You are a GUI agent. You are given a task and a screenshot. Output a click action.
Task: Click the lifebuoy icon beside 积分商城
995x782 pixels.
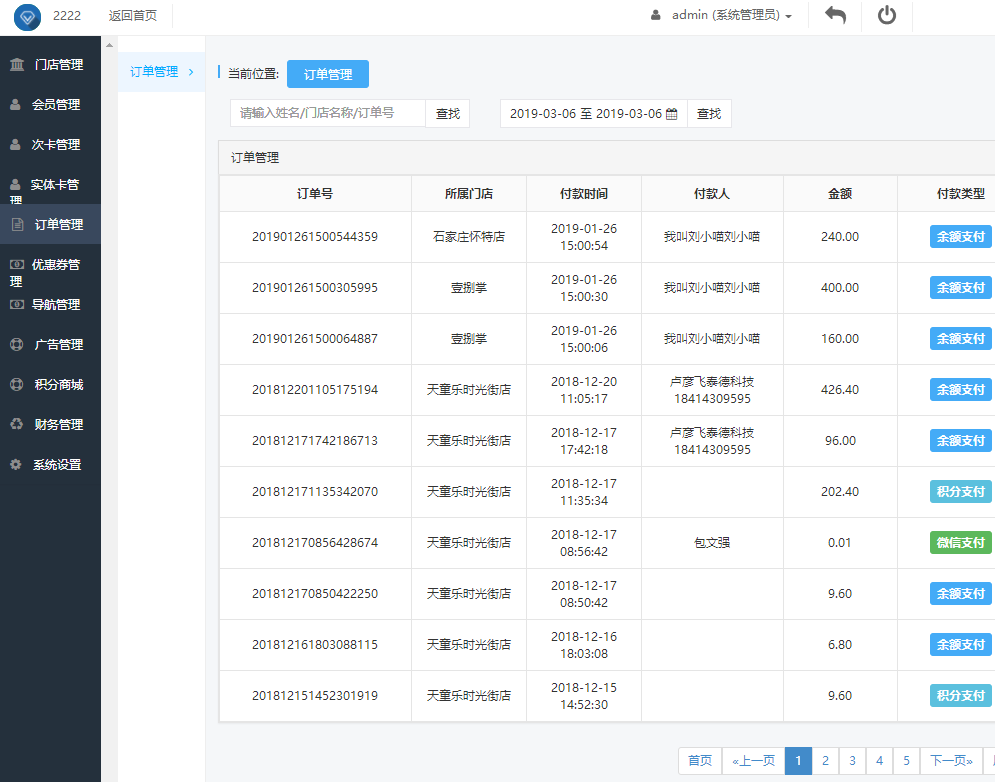point(17,385)
